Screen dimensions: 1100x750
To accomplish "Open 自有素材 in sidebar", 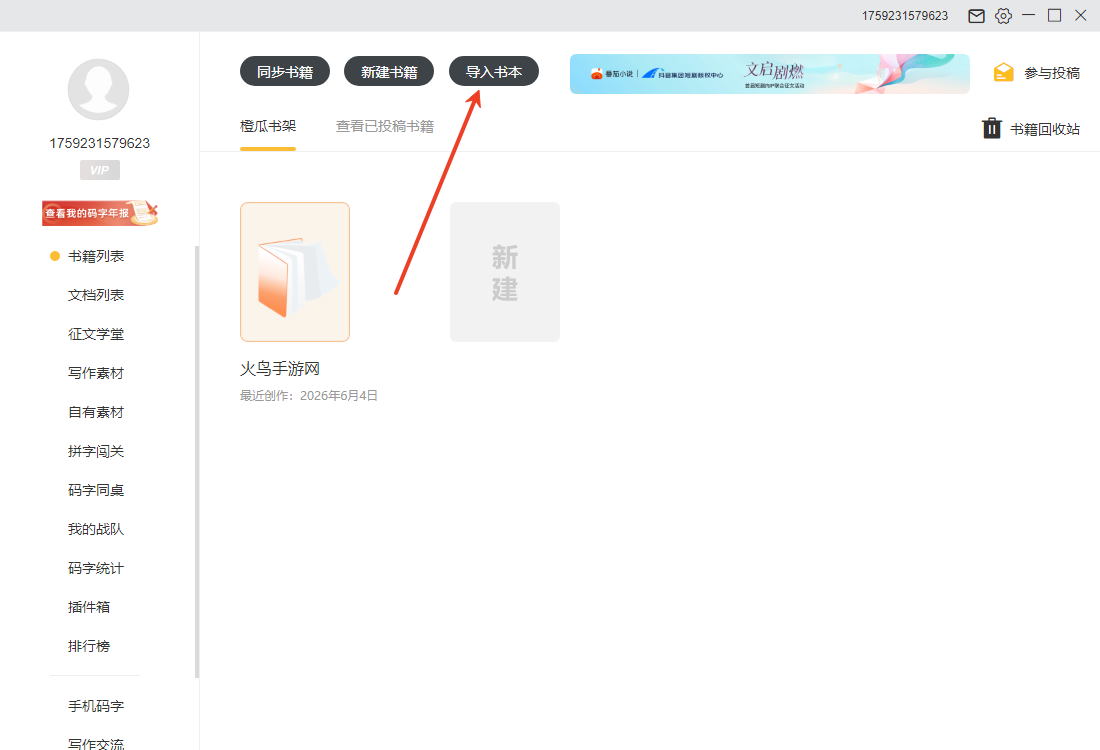I will [x=96, y=412].
